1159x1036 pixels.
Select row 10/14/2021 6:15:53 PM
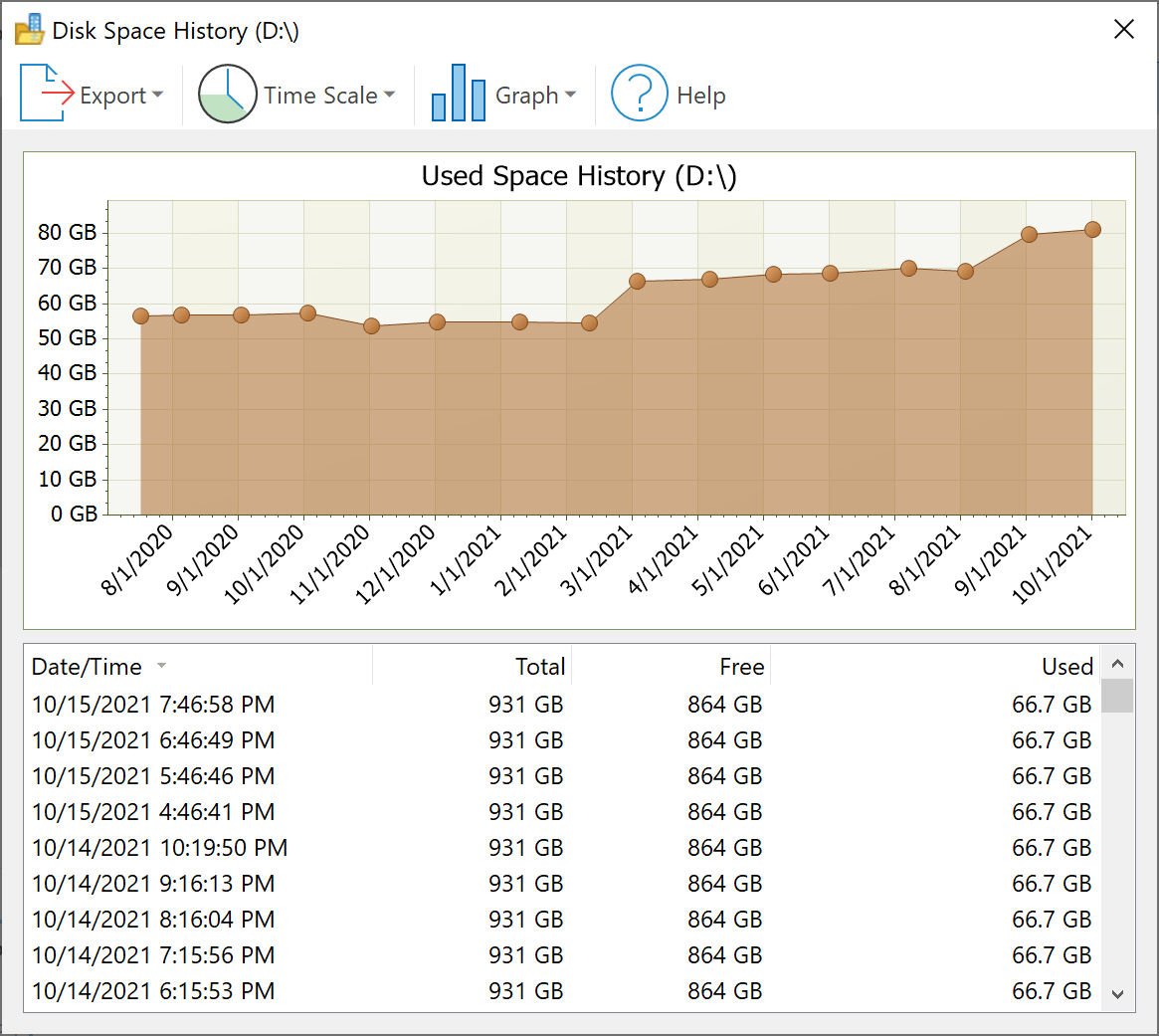pos(562,991)
